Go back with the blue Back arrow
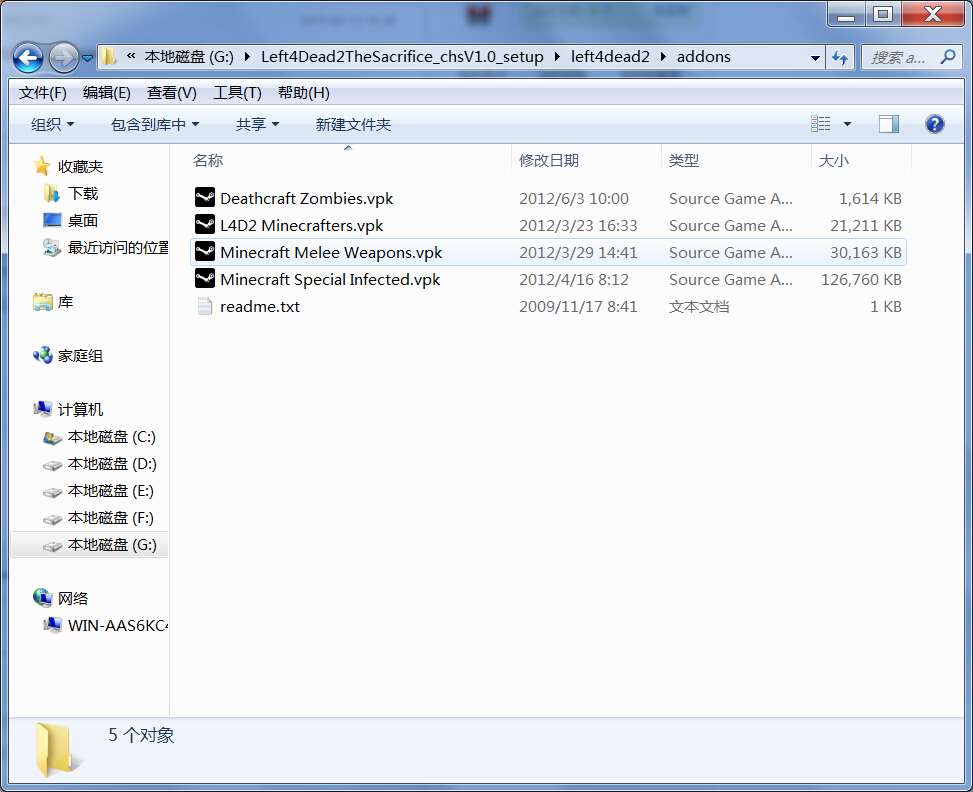The height and width of the screenshot is (792, 973). 28,59
